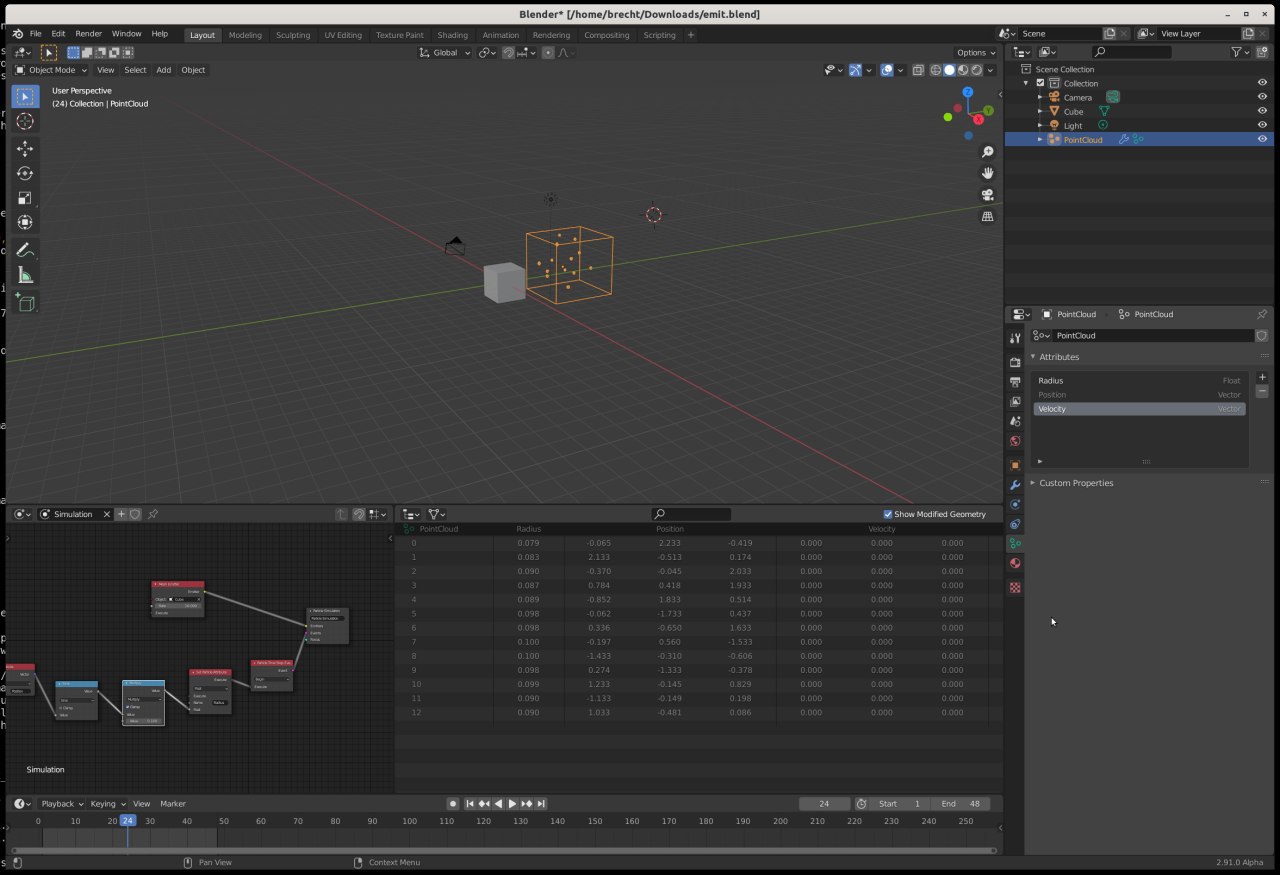Screen dimensions: 1280x875
Task: Hide the PointCloud object in outliner
Action: pyautogui.click(x=1262, y=140)
